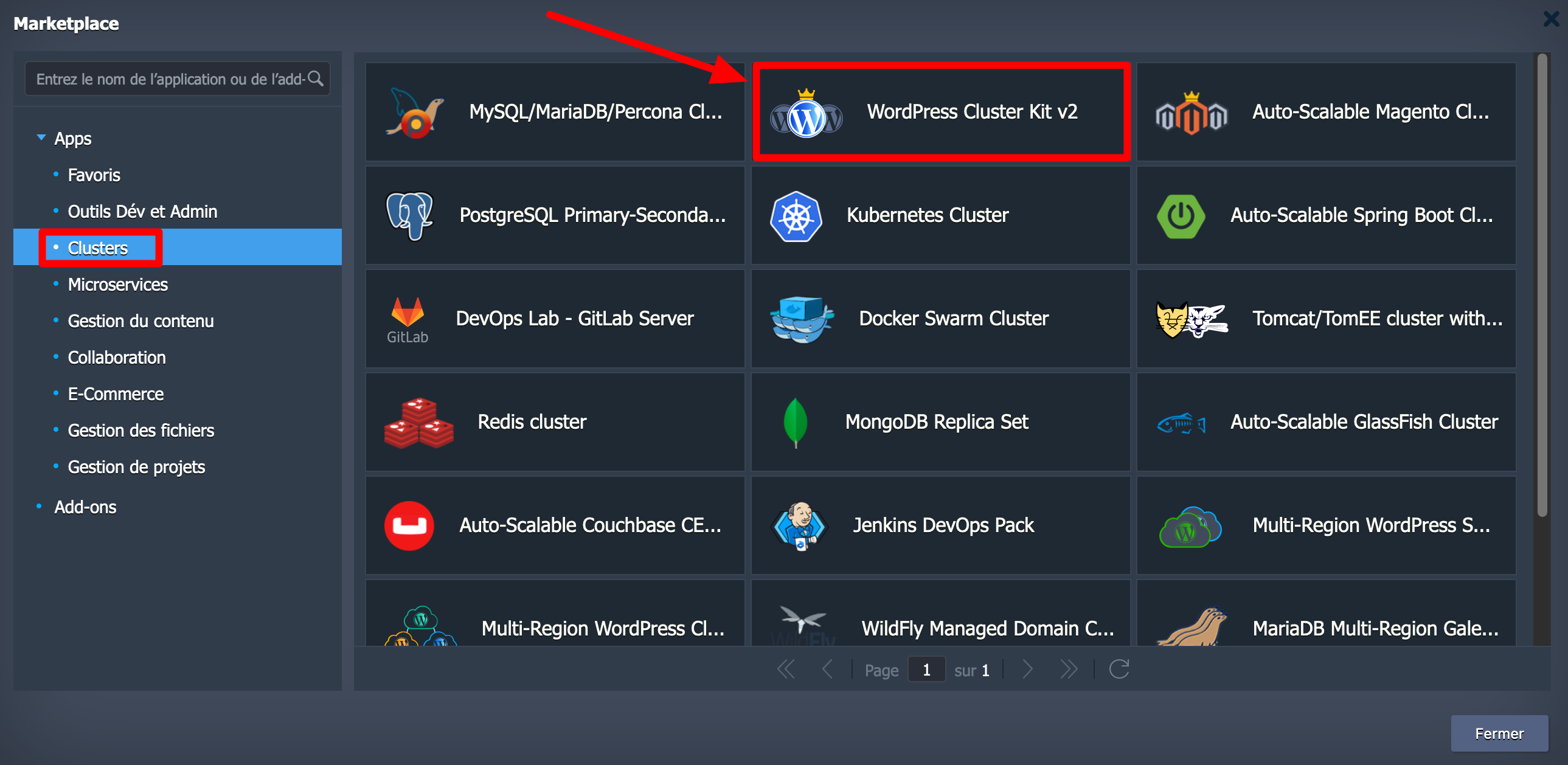Viewport: 1568px width, 765px height.
Task: Open Gestion de projets category
Action: (136, 467)
